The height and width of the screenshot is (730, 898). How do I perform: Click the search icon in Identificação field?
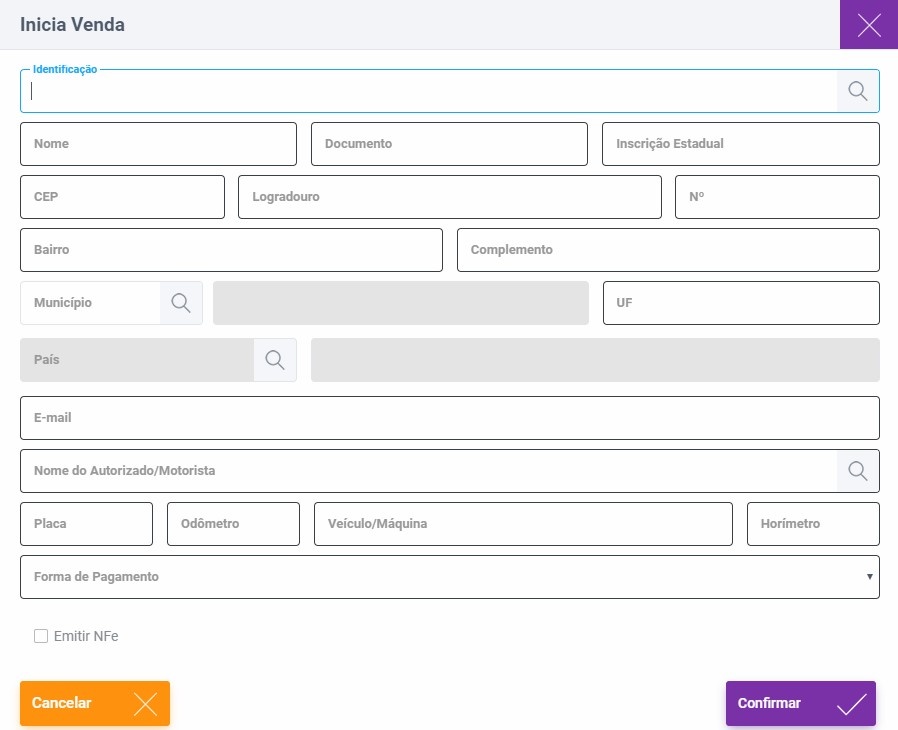(857, 91)
